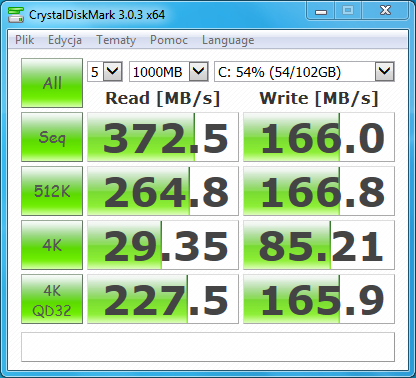The height and width of the screenshot is (378, 416).
Task: Minimize the CrystalDiskMark window
Action: [321, 11]
